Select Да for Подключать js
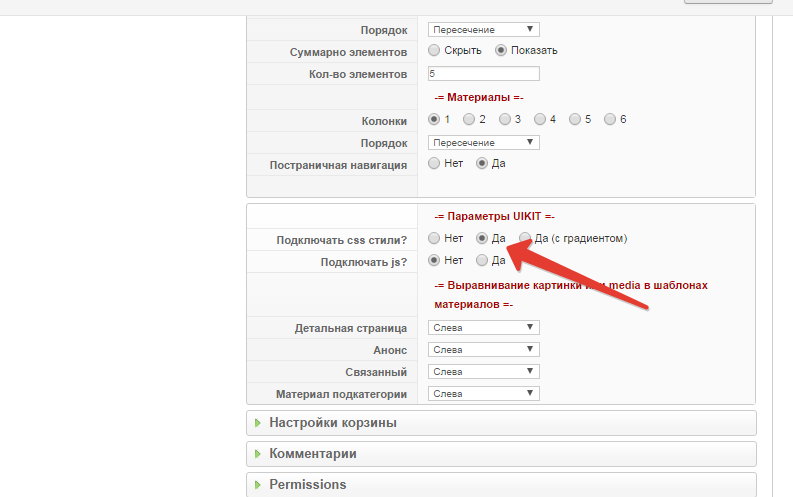This screenshot has width=793, height=497. point(482,261)
